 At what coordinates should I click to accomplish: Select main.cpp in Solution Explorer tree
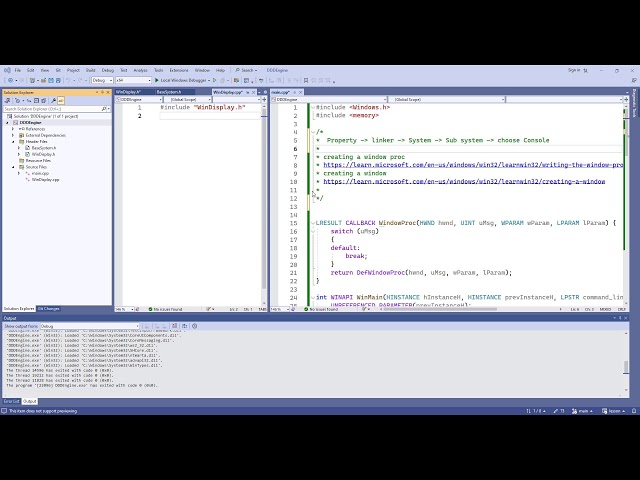coord(40,173)
